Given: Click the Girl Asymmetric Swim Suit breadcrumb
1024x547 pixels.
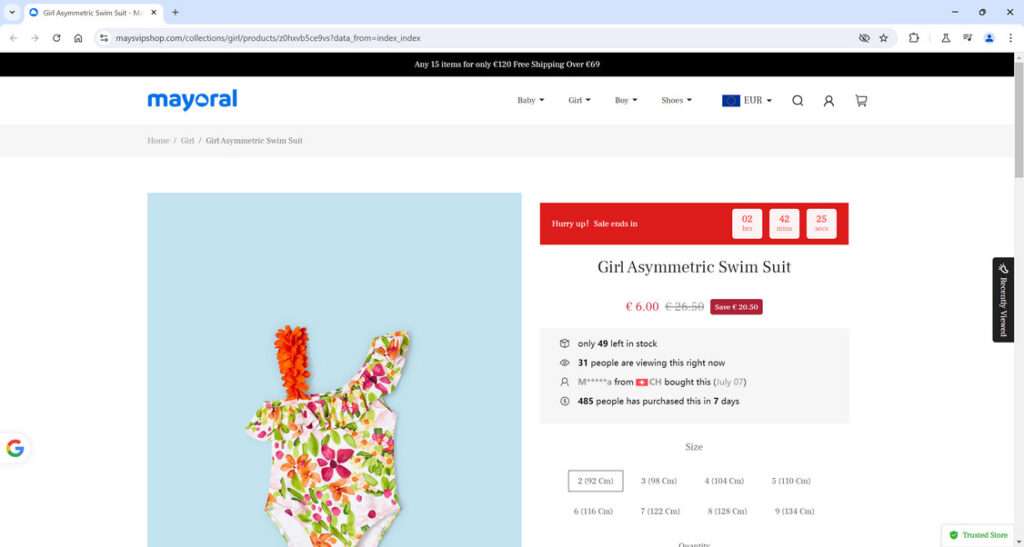Looking at the screenshot, I should [x=254, y=140].
